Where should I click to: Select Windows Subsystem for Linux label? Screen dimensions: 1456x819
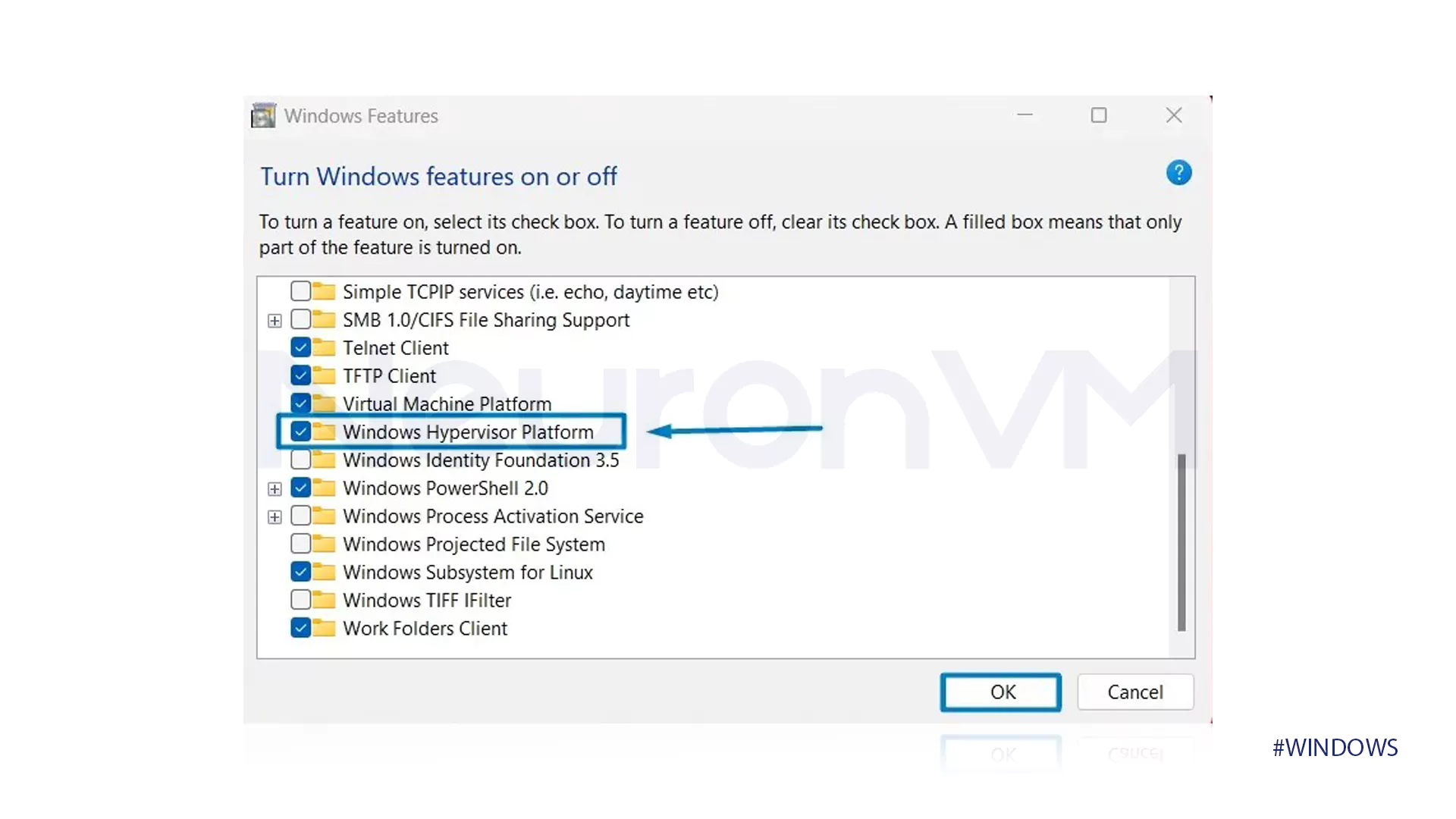[x=468, y=573]
